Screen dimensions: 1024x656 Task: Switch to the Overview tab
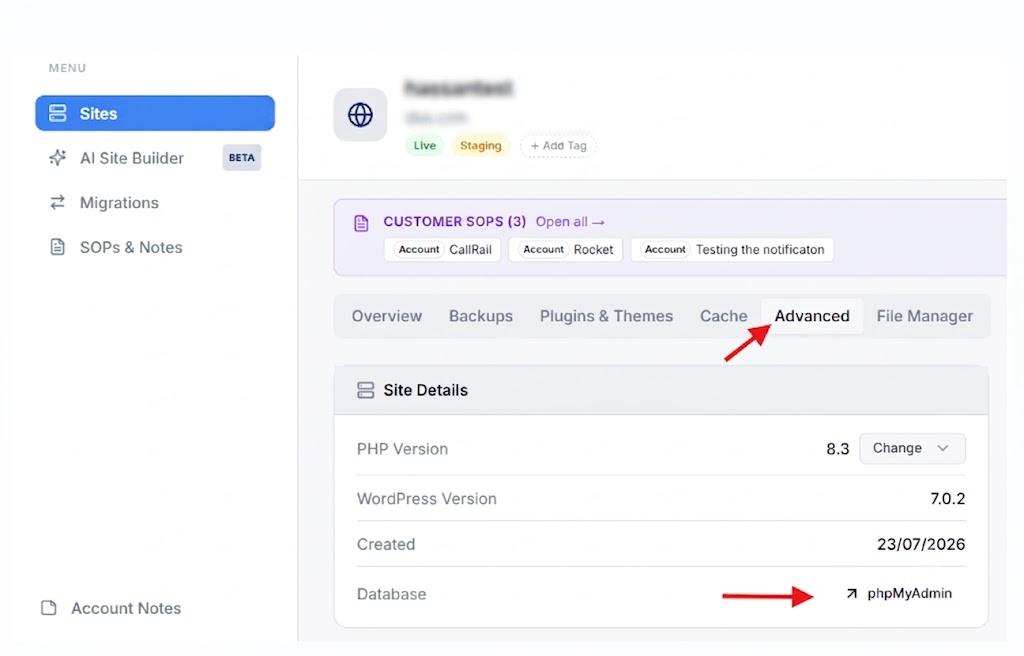[x=387, y=316]
